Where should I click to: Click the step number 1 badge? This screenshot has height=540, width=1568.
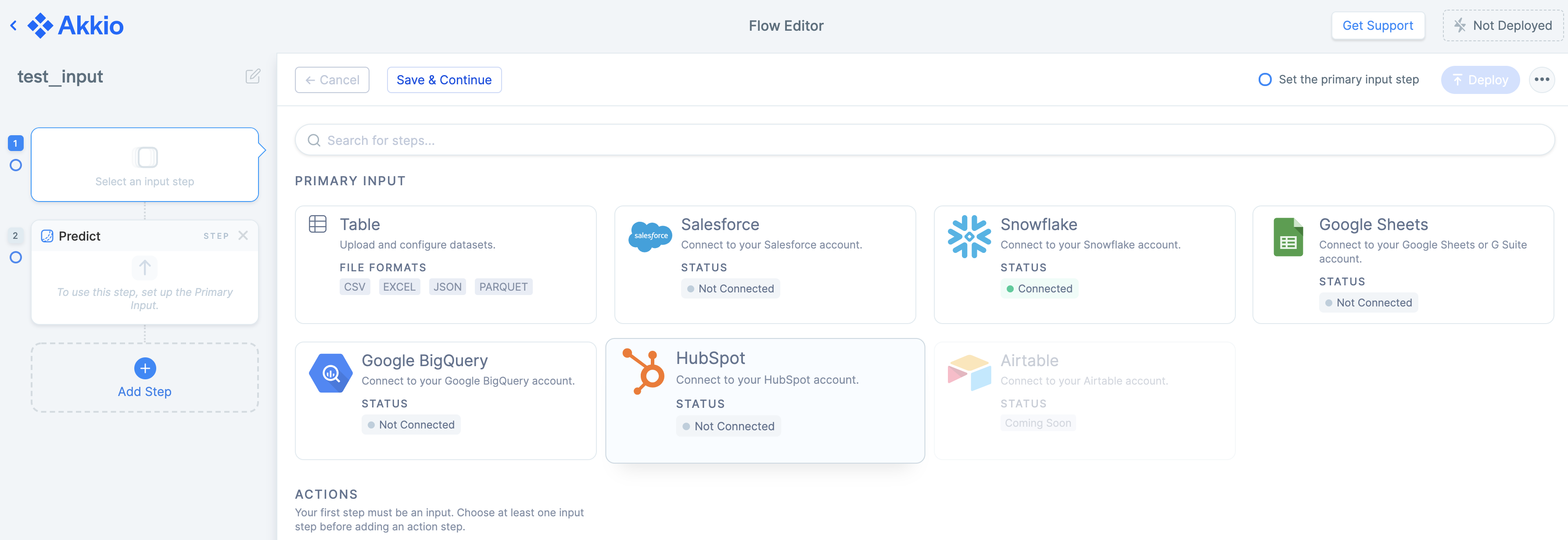click(x=15, y=143)
